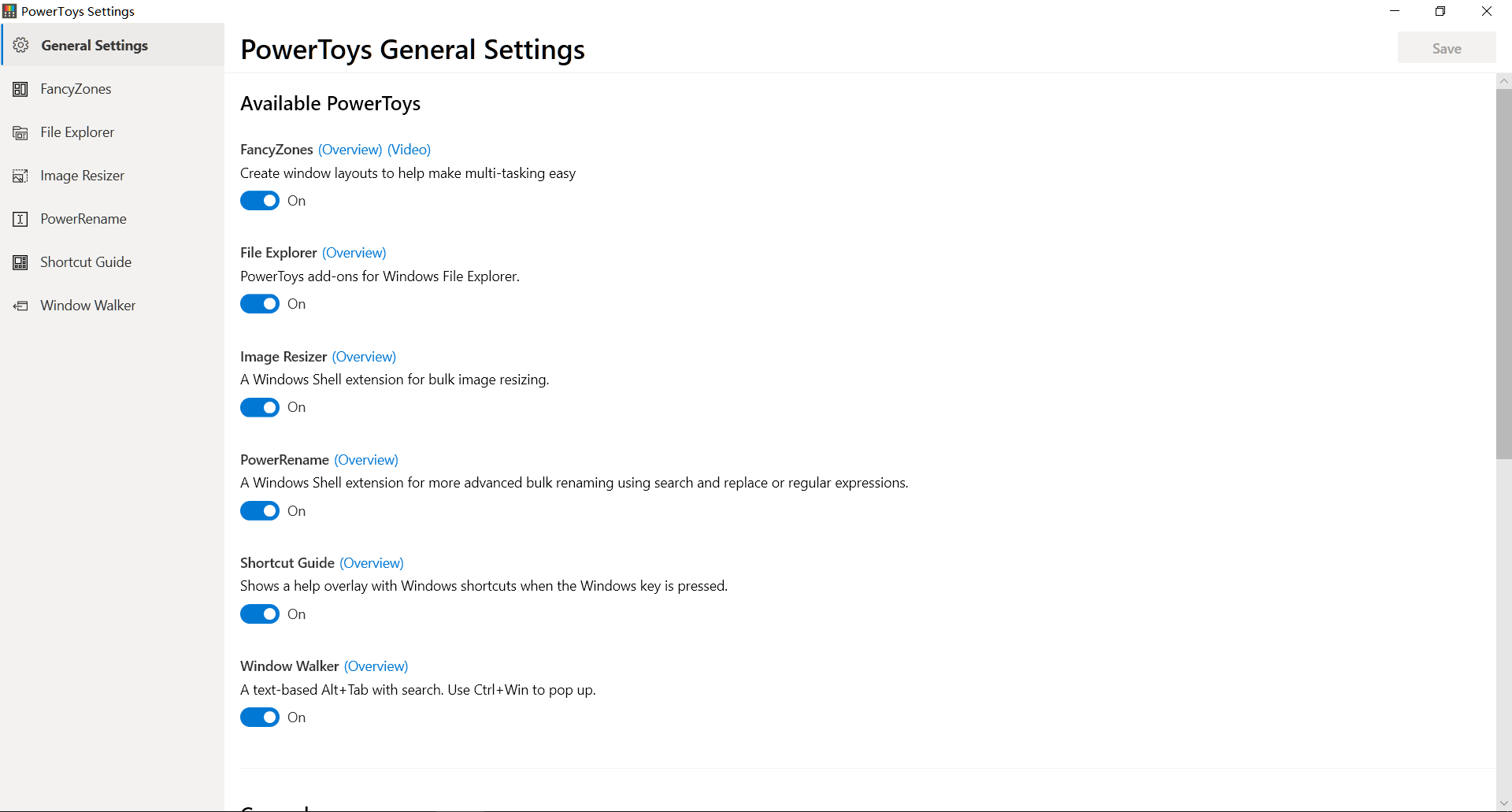Disable the File Explorer add-ons toggle

coord(260,304)
